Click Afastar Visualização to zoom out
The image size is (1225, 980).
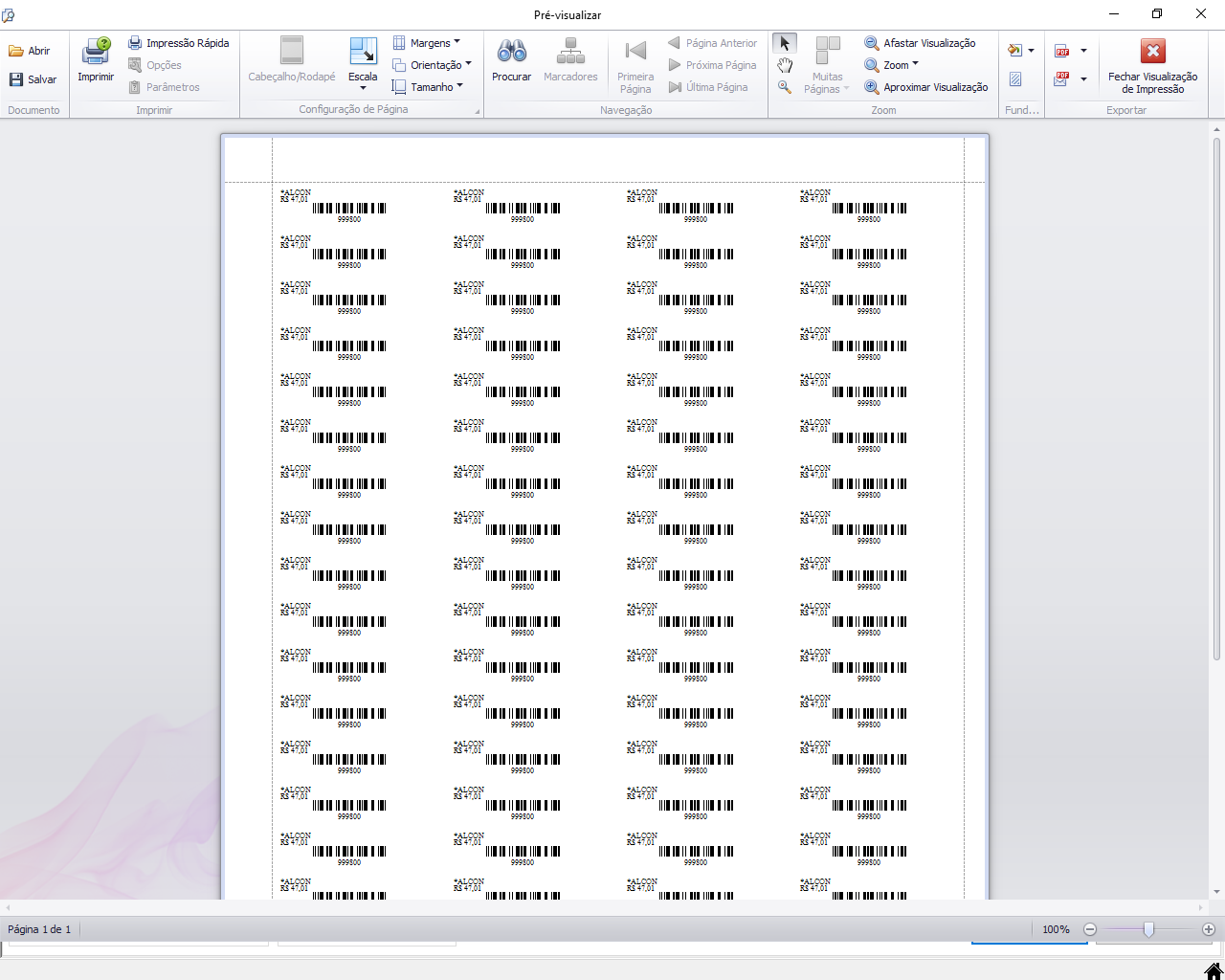point(920,43)
